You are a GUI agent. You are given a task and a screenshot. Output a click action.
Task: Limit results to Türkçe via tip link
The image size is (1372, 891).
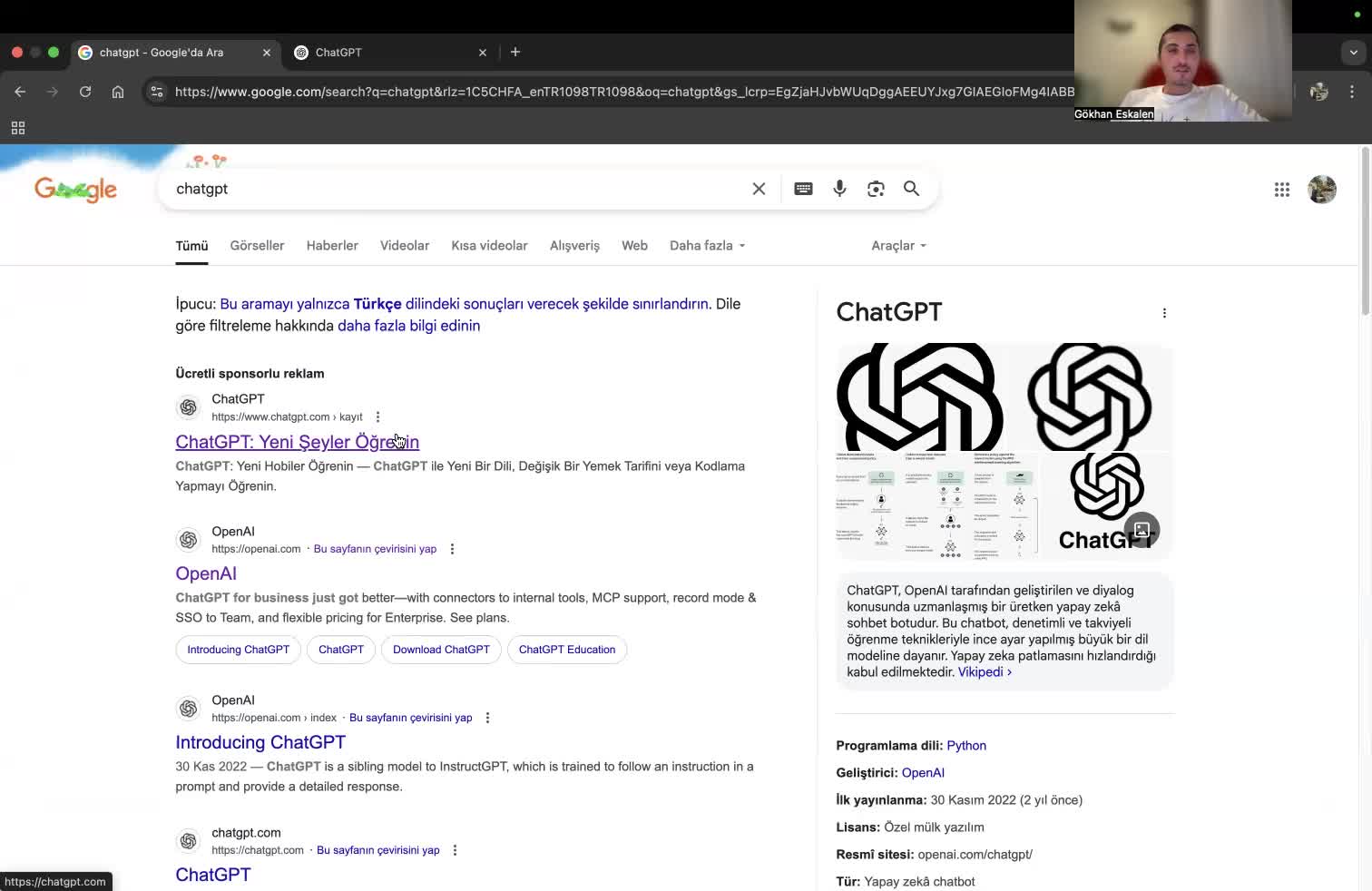pos(464,304)
